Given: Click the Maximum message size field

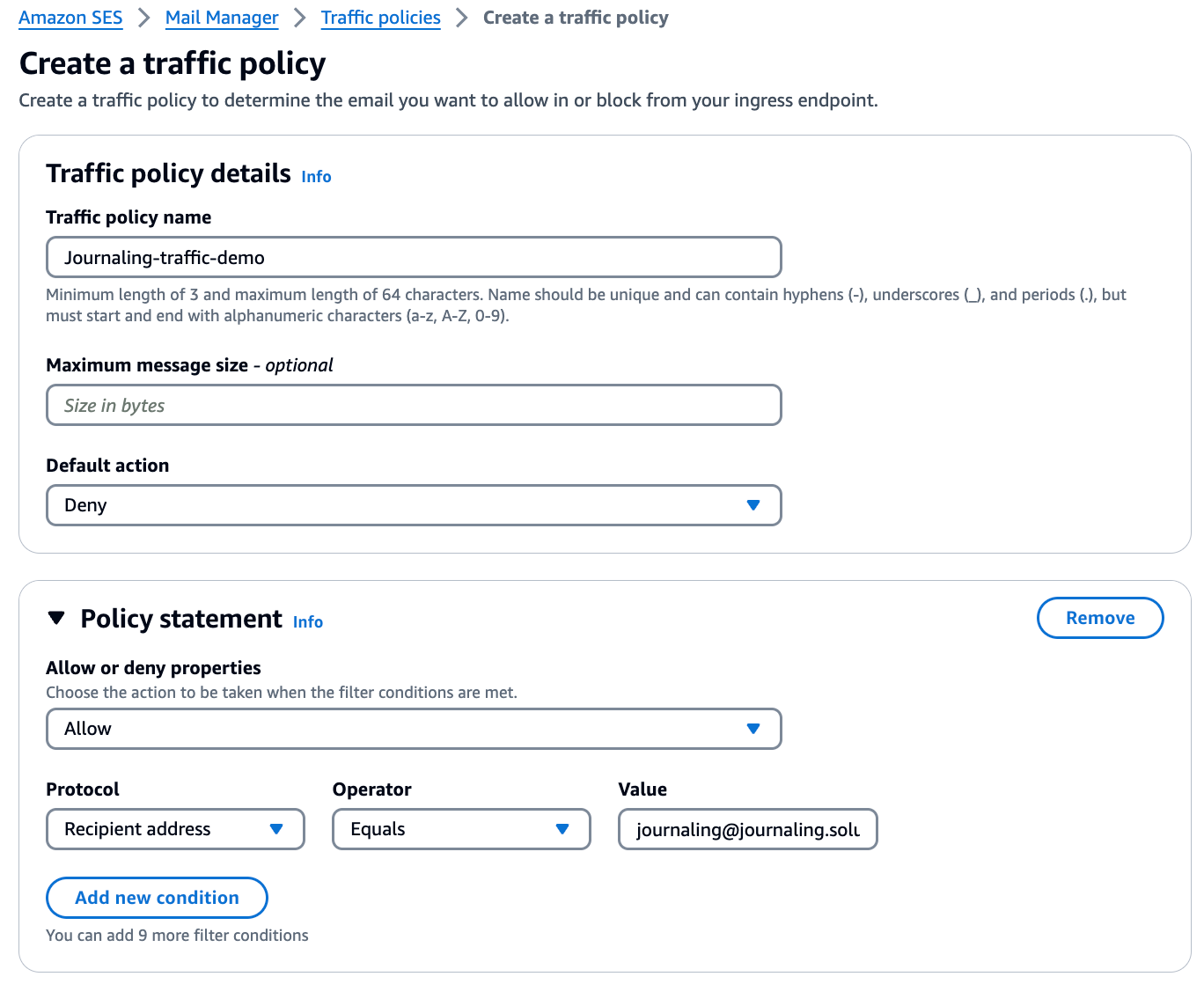Looking at the screenshot, I should click(x=414, y=405).
